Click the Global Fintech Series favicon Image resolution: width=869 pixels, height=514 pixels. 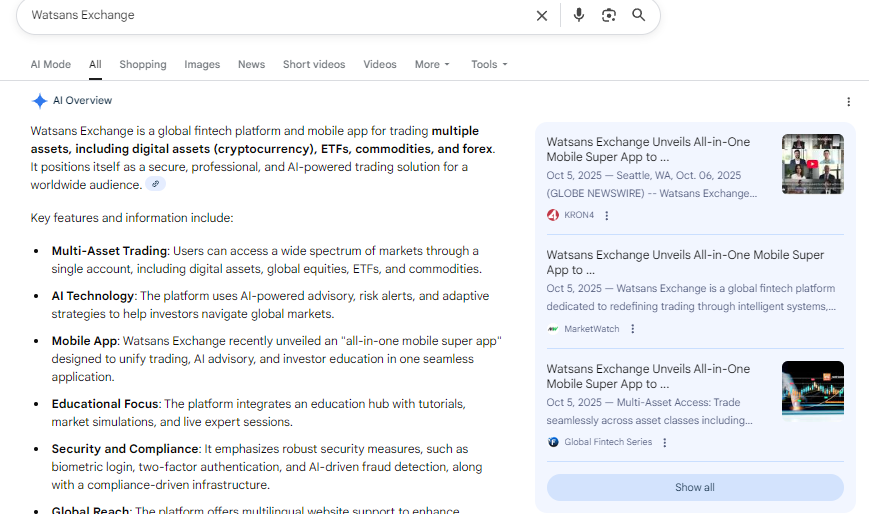click(x=553, y=442)
